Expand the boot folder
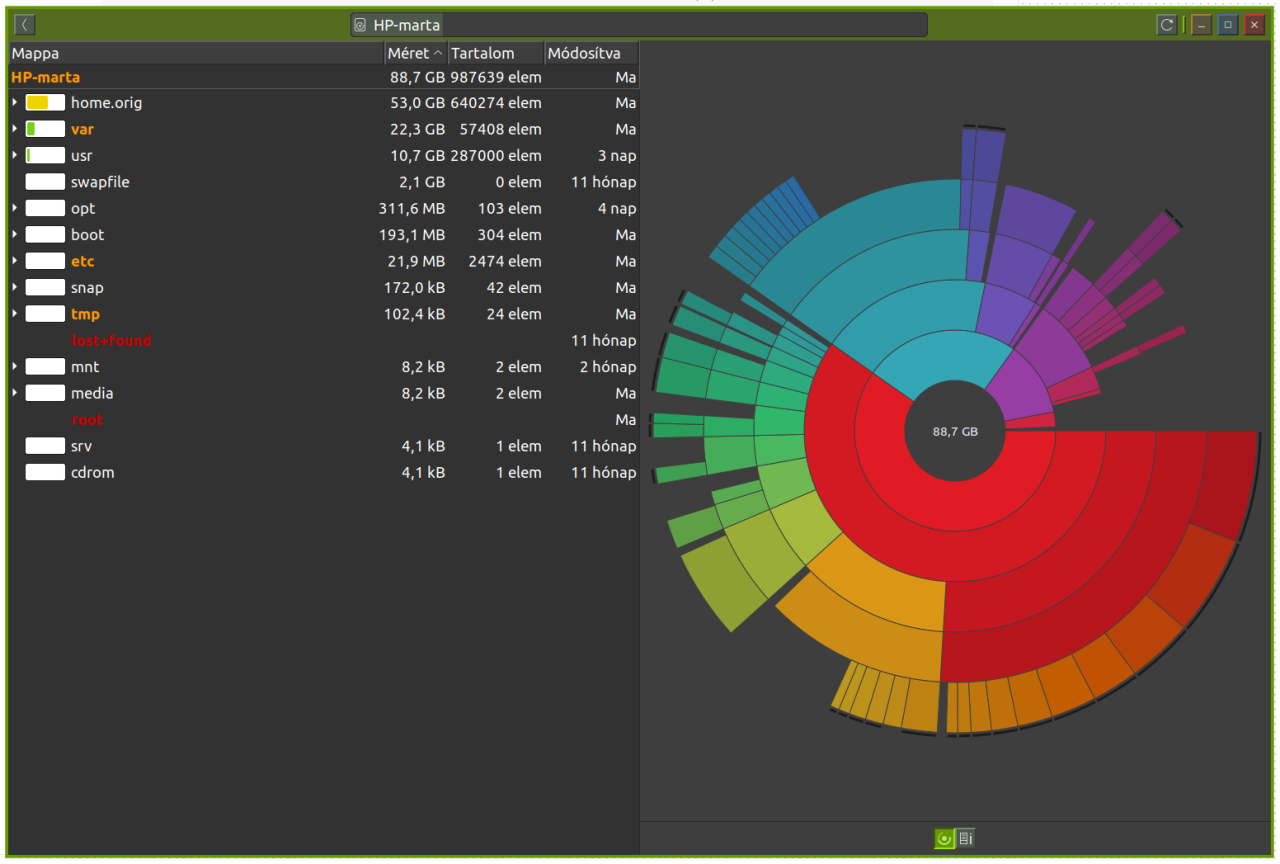This screenshot has width=1280, height=864. (x=15, y=235)
